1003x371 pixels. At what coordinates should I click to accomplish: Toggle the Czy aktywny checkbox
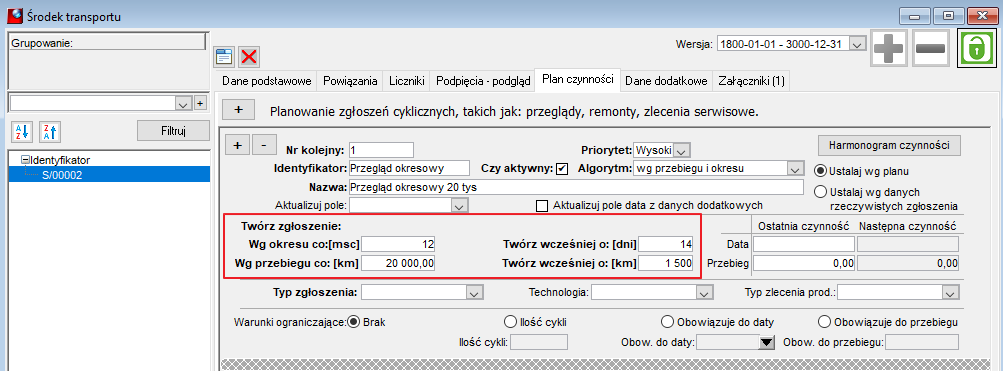coord(562,169)
